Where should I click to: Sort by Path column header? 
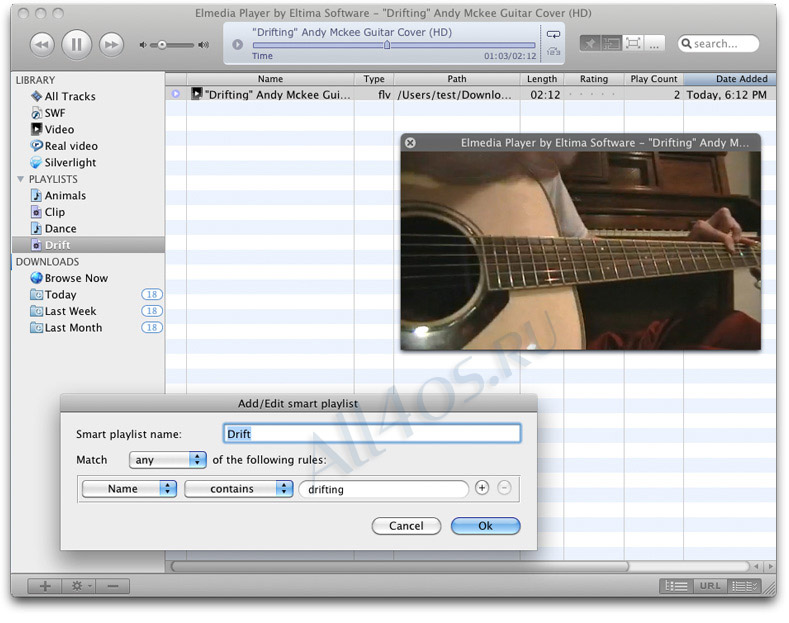pyautogui.click(x=457, y=79)
